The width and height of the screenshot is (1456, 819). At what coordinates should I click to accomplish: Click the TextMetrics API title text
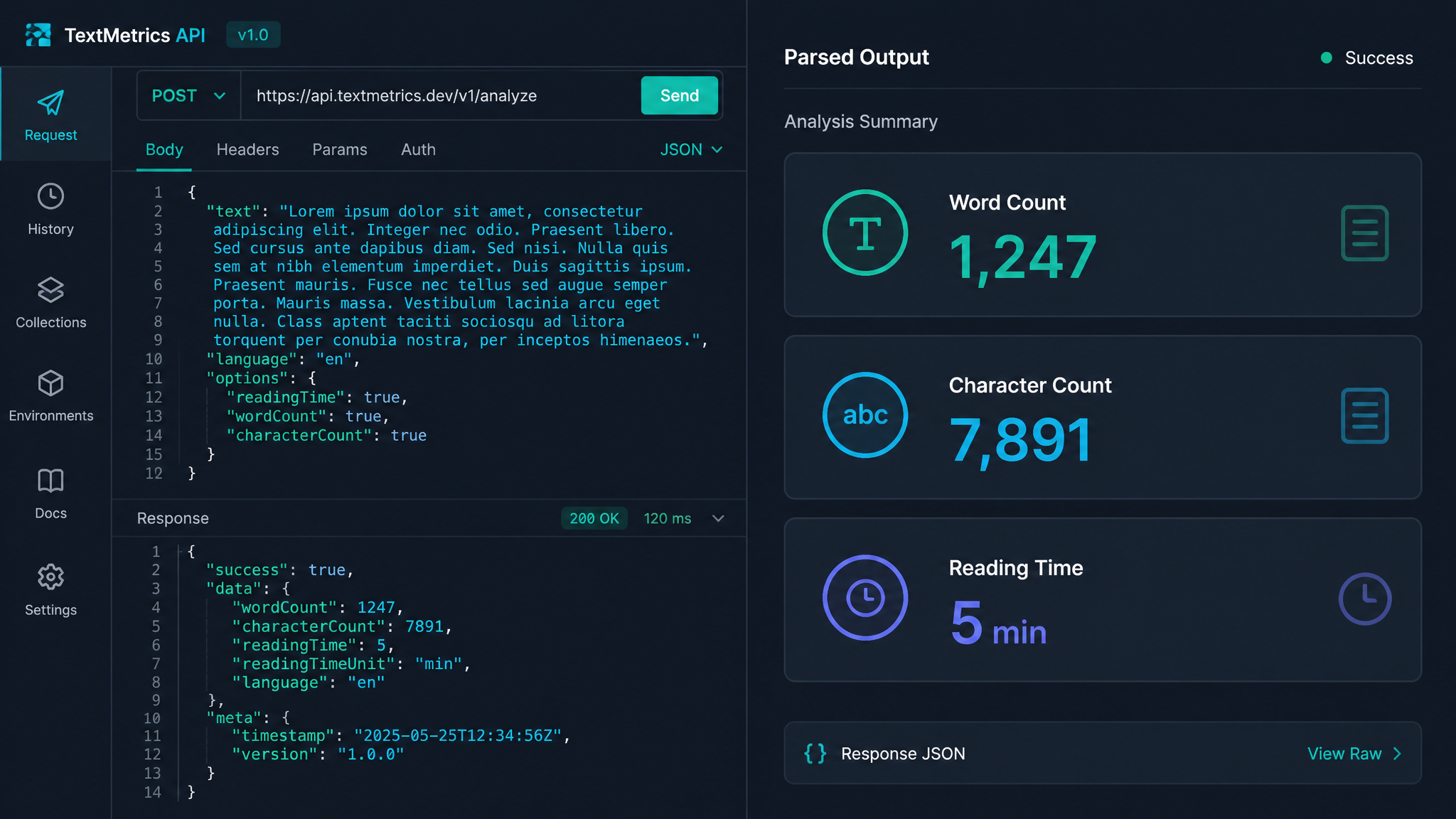pyautogui.click(x=135, y=35)
